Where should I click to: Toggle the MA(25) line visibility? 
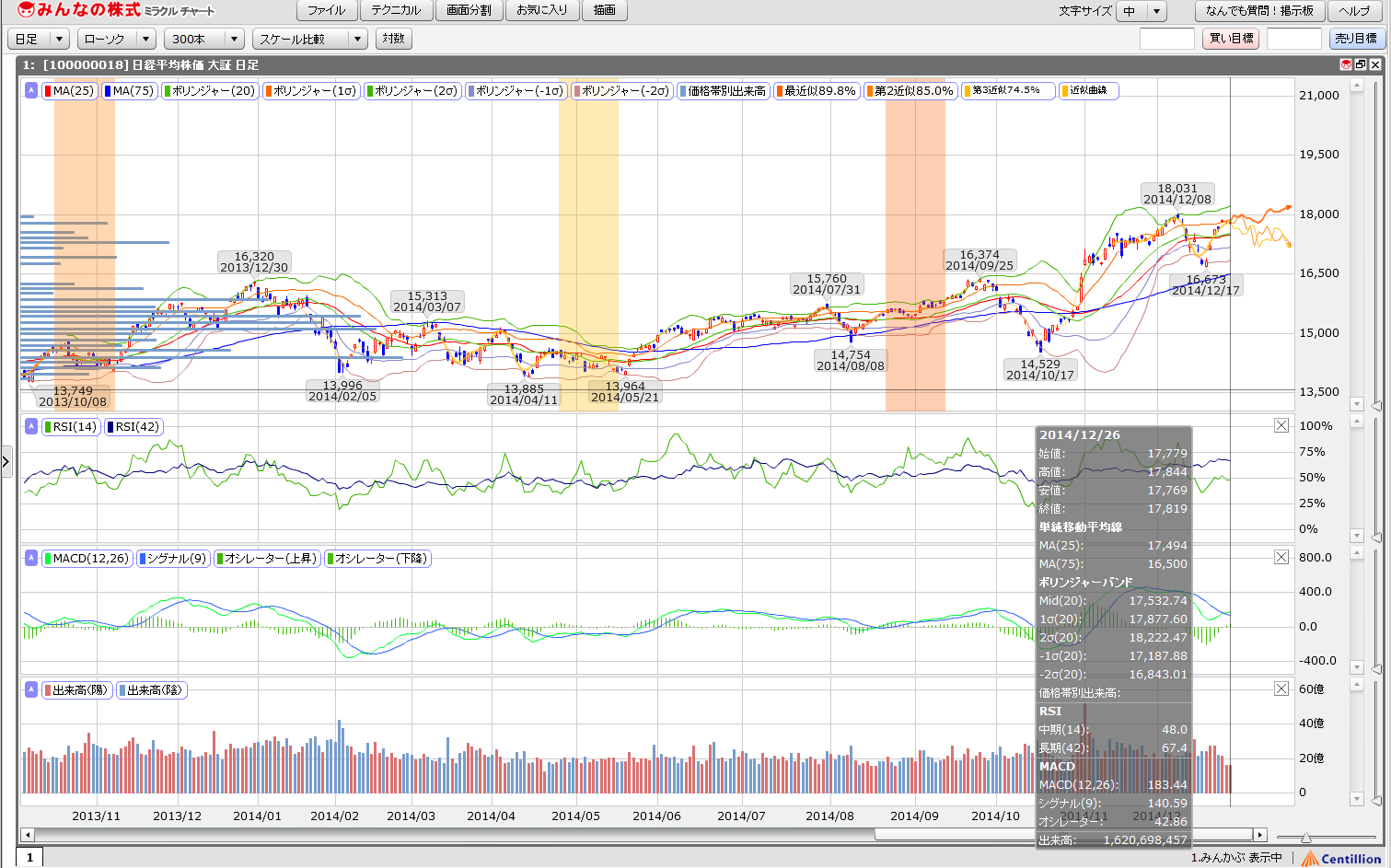[69, 91]
